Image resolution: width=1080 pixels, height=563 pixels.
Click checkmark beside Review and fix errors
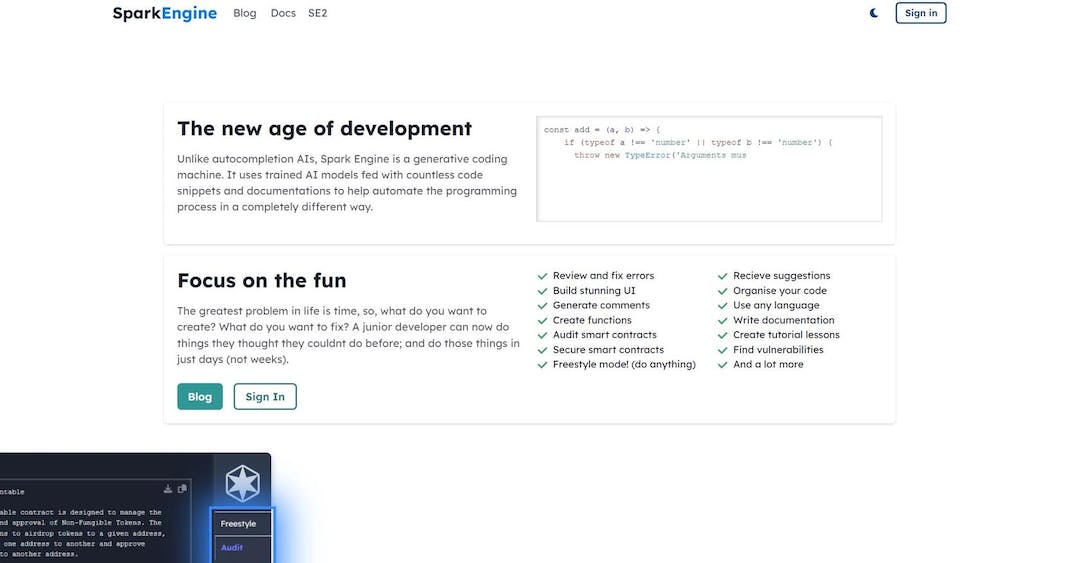click(x=542, y=276)
